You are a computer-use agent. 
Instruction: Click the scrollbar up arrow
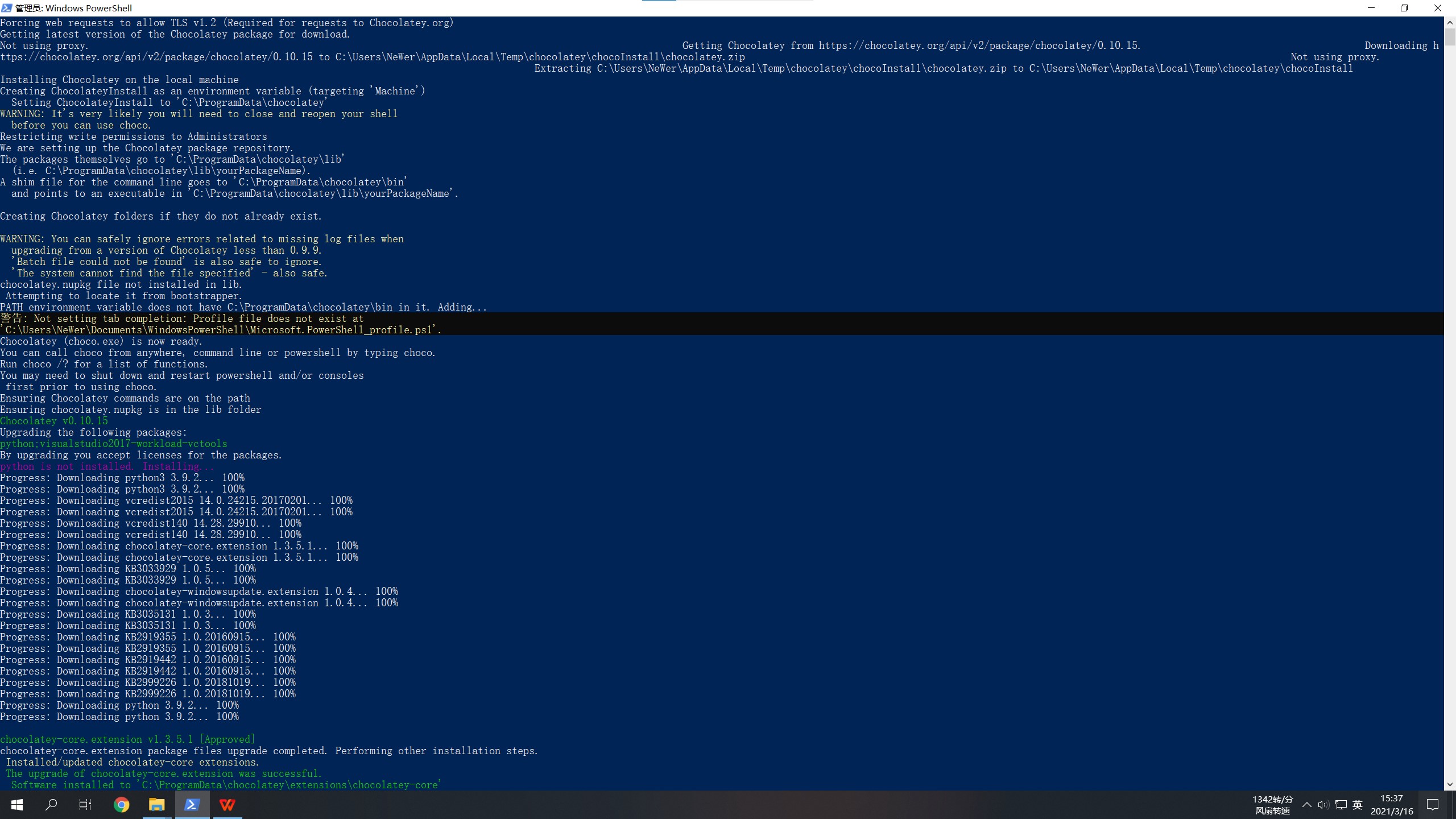click(1450, 22)
